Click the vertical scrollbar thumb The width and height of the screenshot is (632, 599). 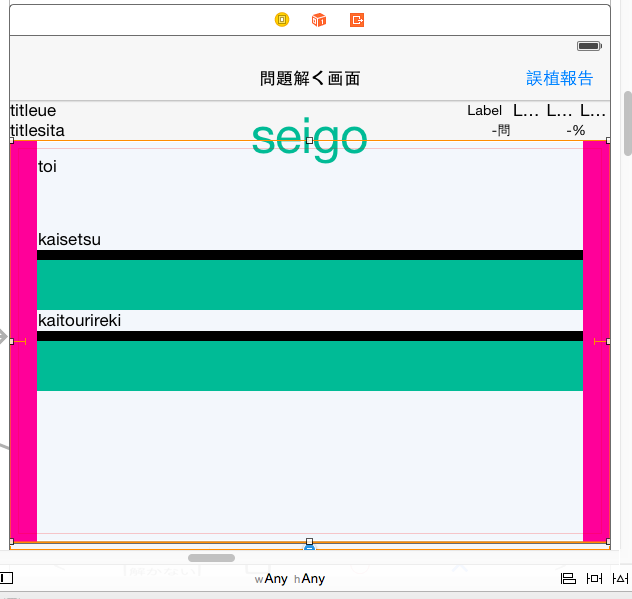pos(628,123)
